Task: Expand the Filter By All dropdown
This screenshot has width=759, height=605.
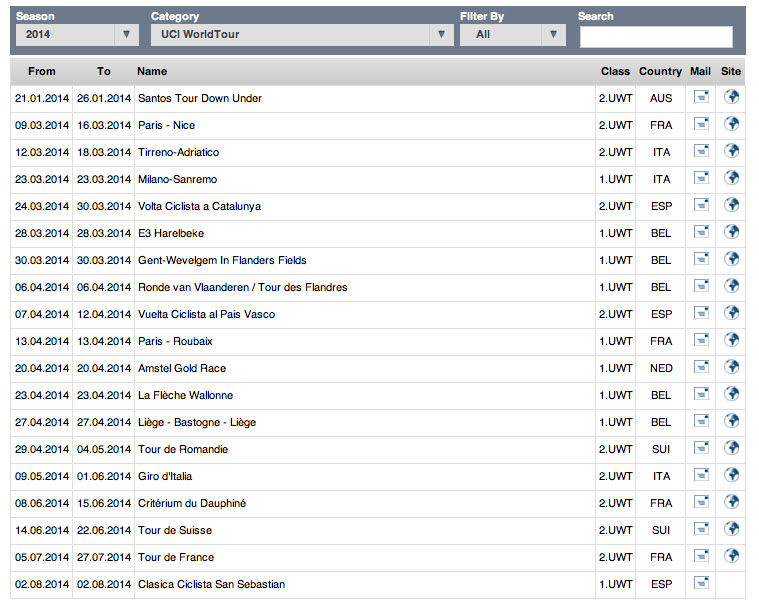Action: (513, 35)
